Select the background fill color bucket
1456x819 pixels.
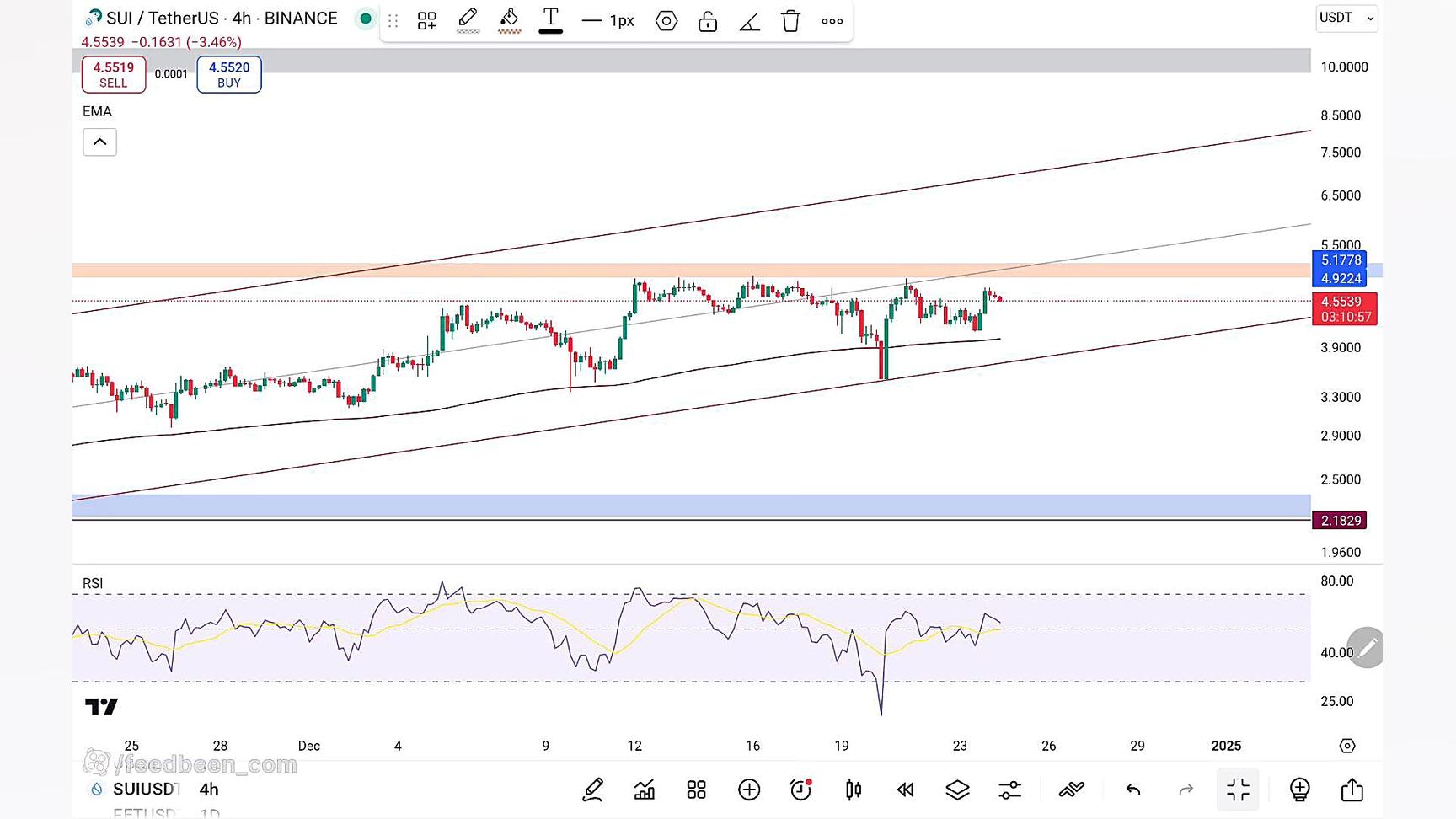[x=510, y=20]
